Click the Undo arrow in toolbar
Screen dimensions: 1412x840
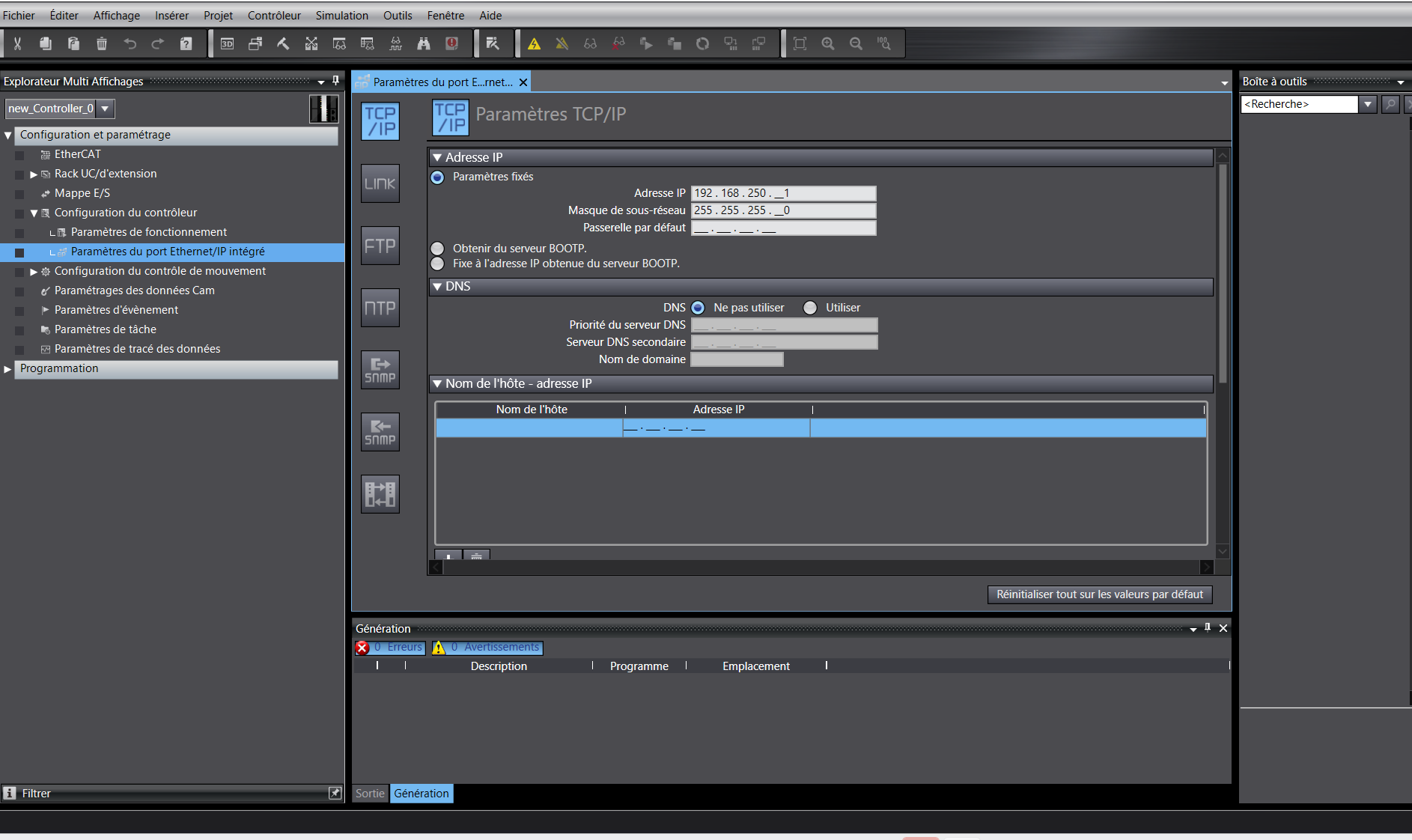130,44
